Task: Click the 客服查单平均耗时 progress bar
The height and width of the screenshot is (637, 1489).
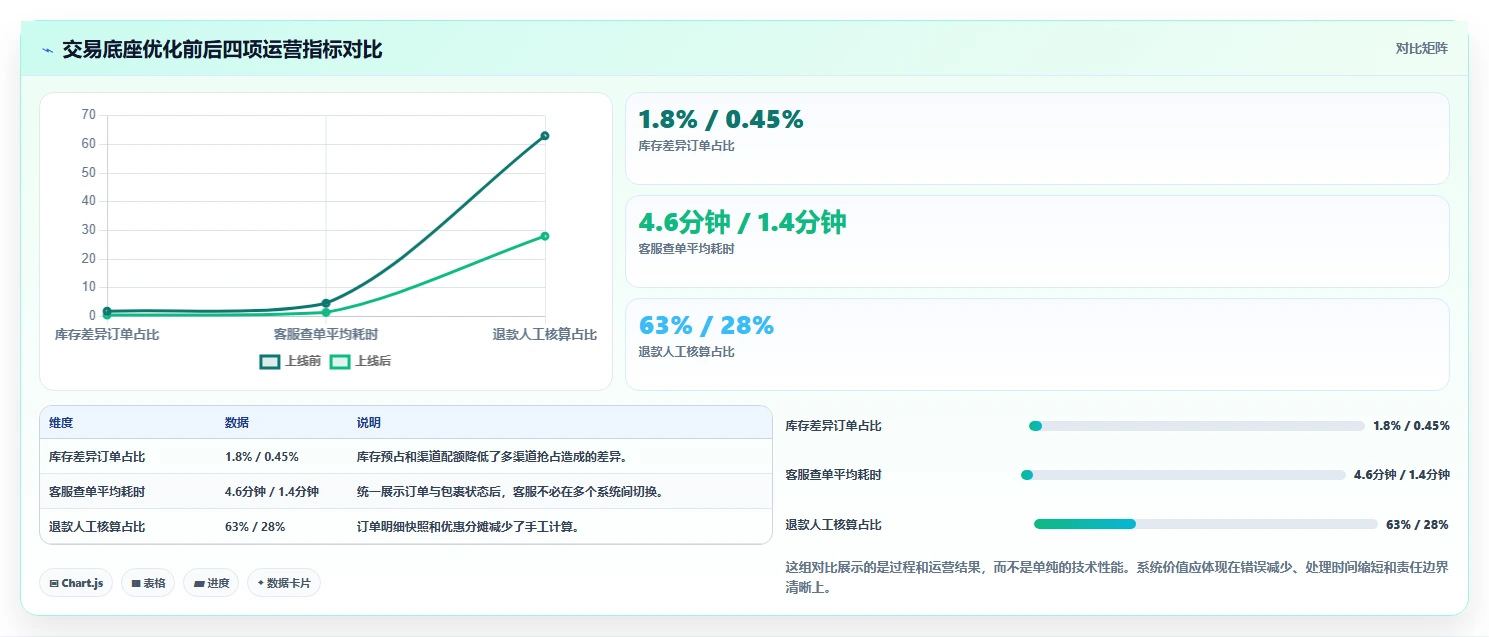Action: (1183, 475)
